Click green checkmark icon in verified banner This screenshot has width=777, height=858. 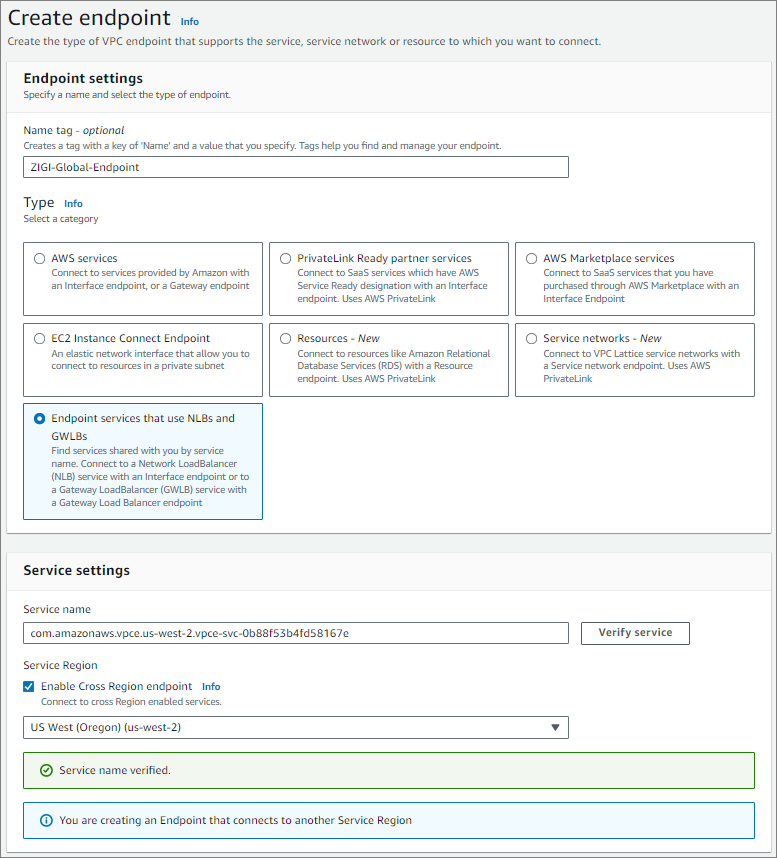coord(47,770)
